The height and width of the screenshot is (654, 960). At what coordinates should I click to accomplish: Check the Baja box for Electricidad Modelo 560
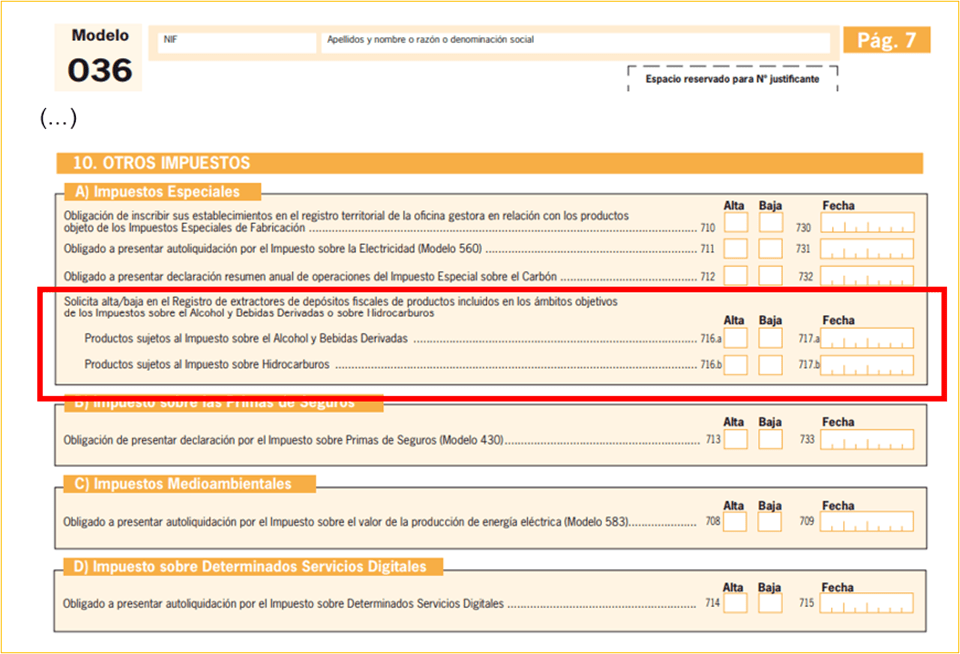tap(771, 249)
